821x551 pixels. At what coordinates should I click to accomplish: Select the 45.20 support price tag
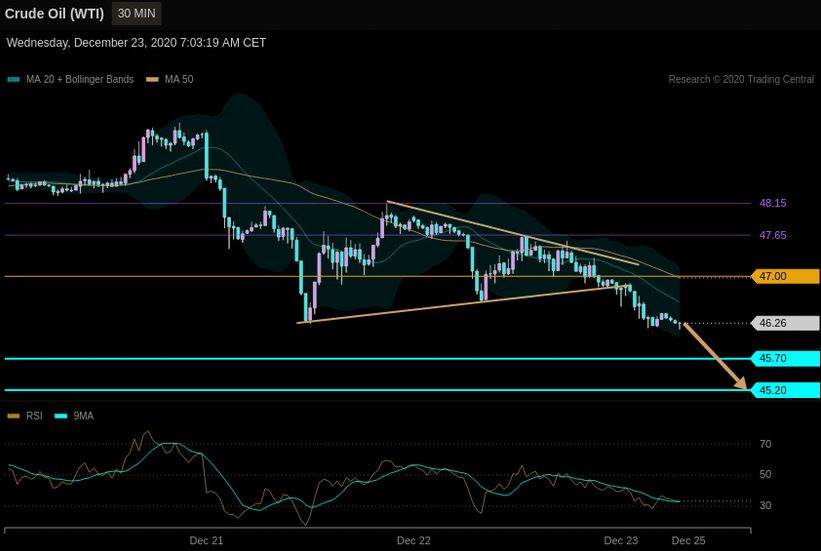coord(785,390)
